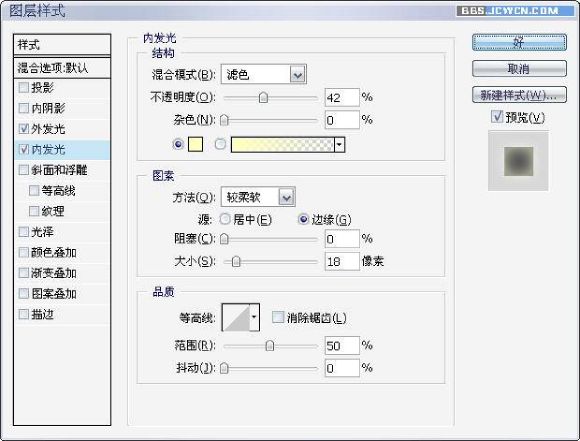Viewport: 580px width, 441px height.
Task: Toggle the 预览 preview checkbox
Action: click(x=496, y=117)
